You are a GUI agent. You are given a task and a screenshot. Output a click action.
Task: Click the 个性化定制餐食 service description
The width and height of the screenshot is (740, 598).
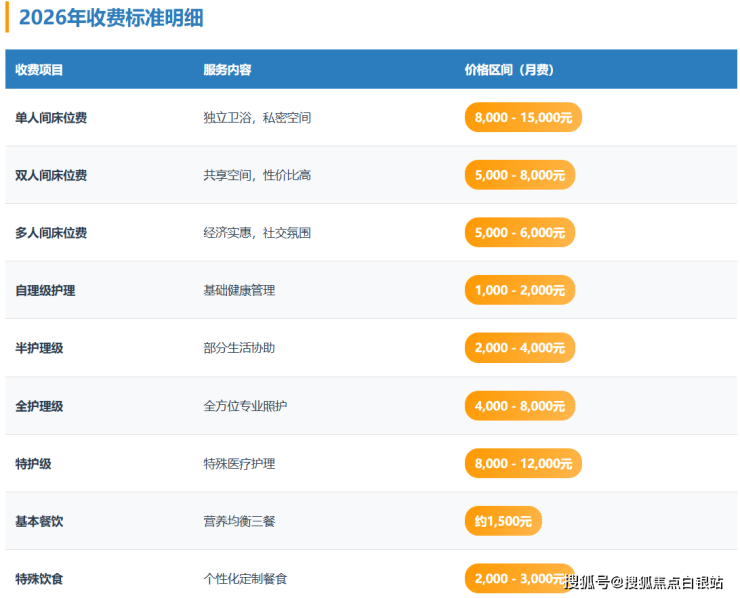(x=245, y=578)
